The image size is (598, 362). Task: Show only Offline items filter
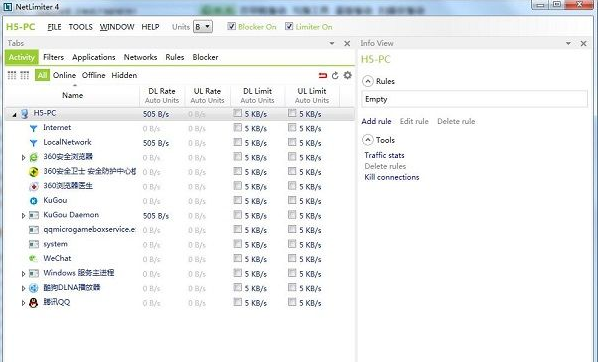(x=93, y=75)
